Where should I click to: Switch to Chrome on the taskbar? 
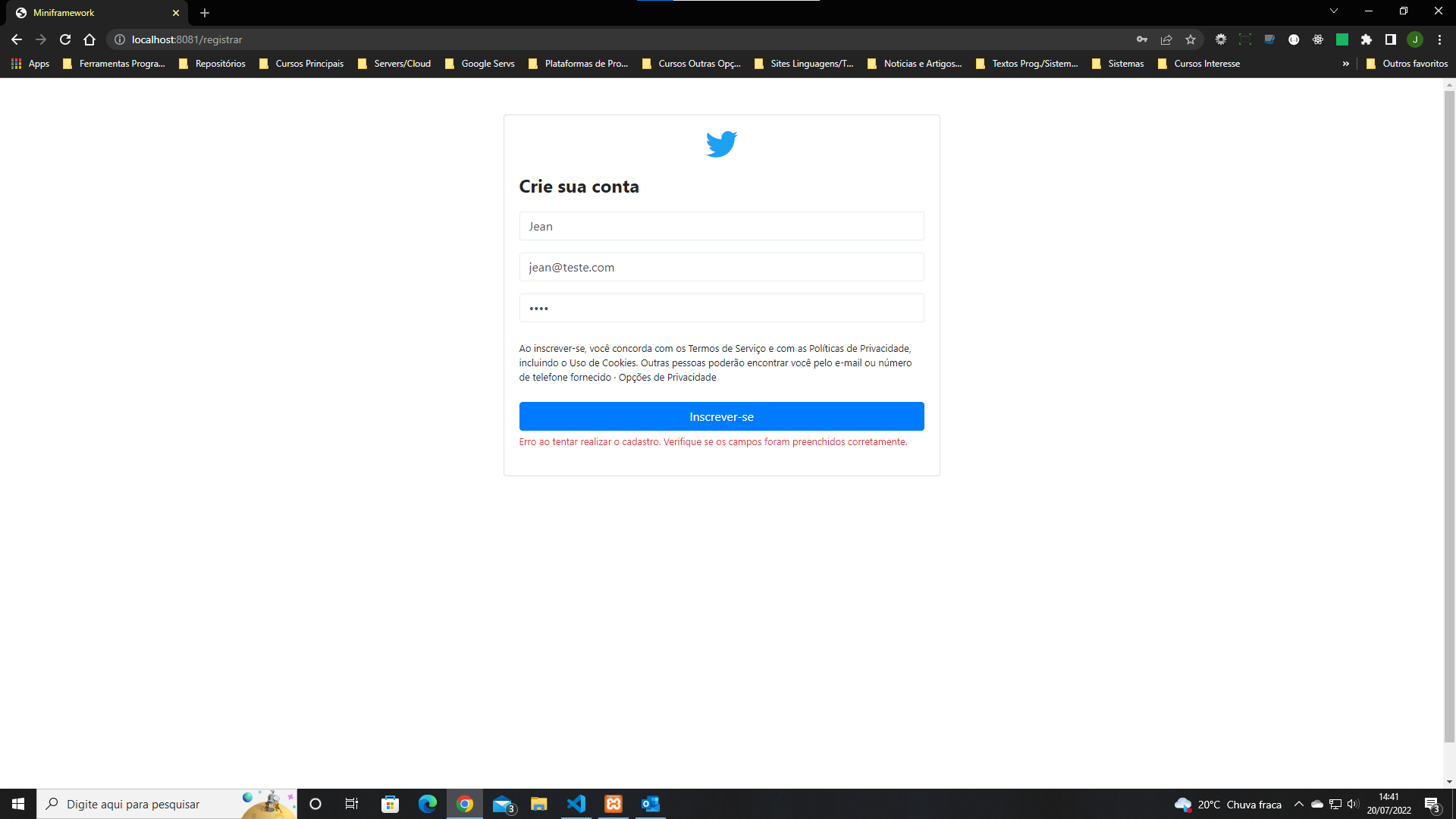[x=465, y=804]
